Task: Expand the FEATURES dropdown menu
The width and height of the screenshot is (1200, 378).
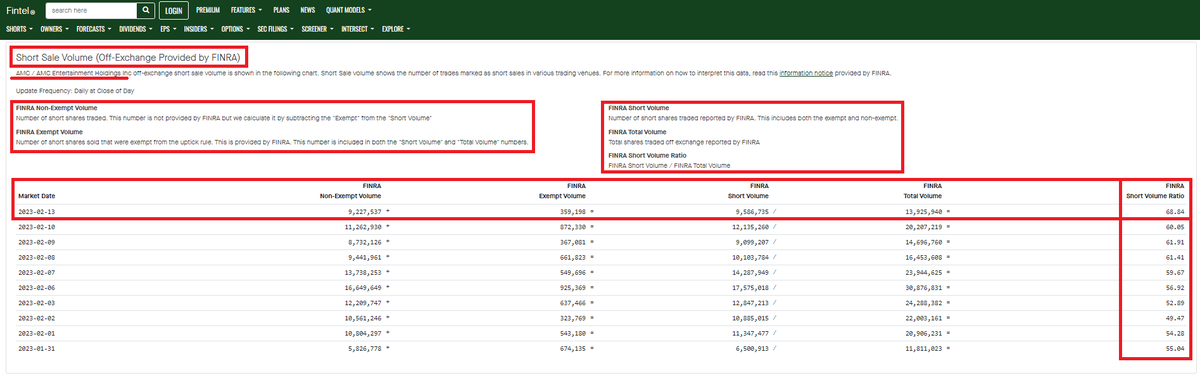Action: coord(246,9)
